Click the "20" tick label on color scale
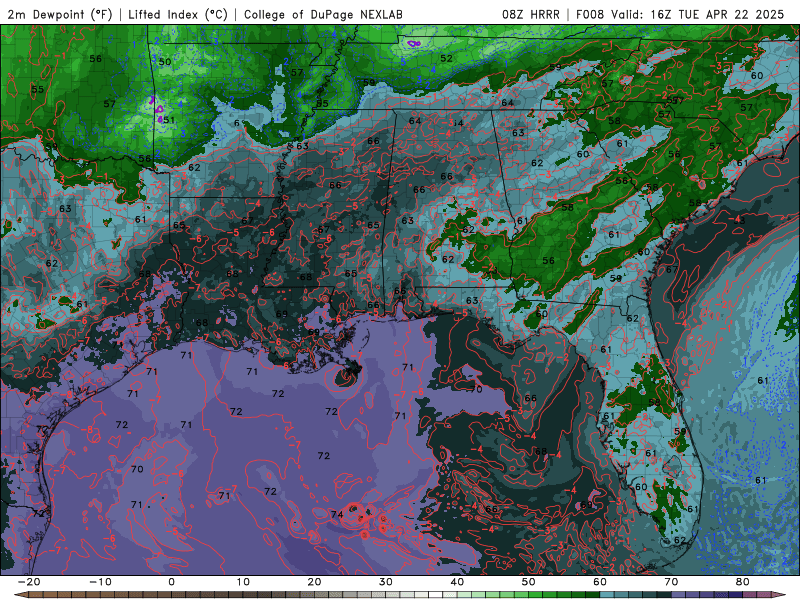 point(314,582)
